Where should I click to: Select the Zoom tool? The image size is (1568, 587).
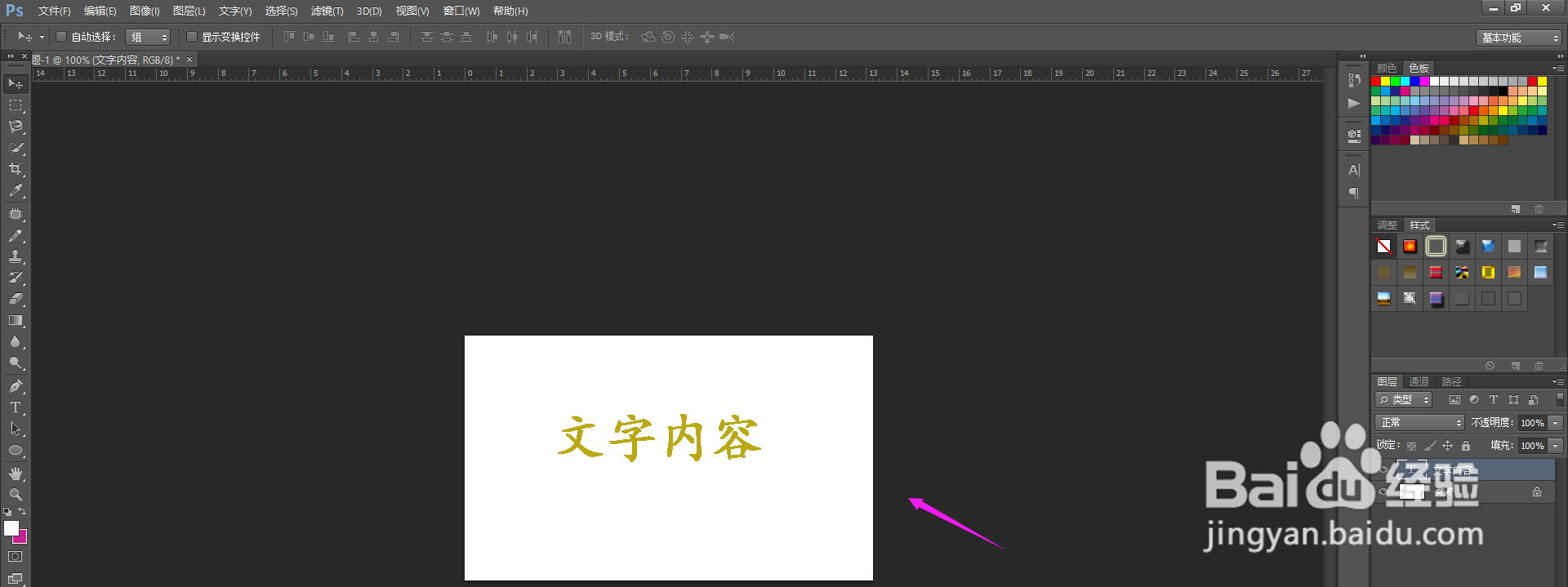click(x=16, y=495)
